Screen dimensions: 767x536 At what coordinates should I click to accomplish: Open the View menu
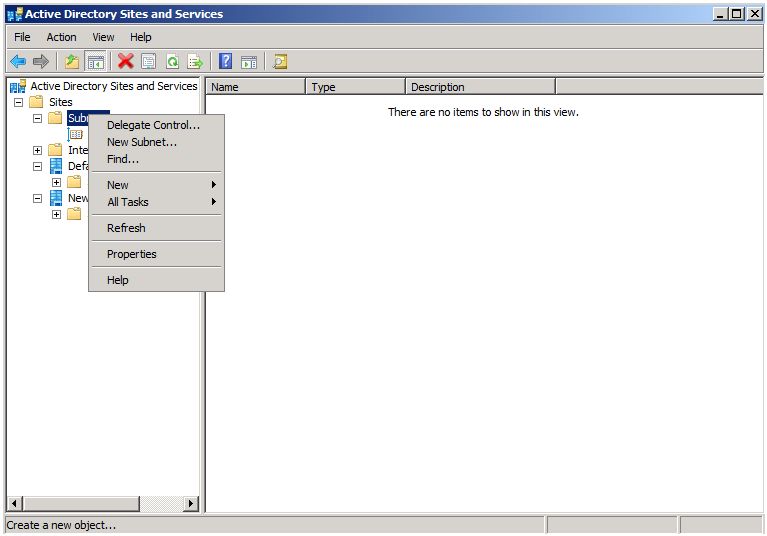(103, 37)
